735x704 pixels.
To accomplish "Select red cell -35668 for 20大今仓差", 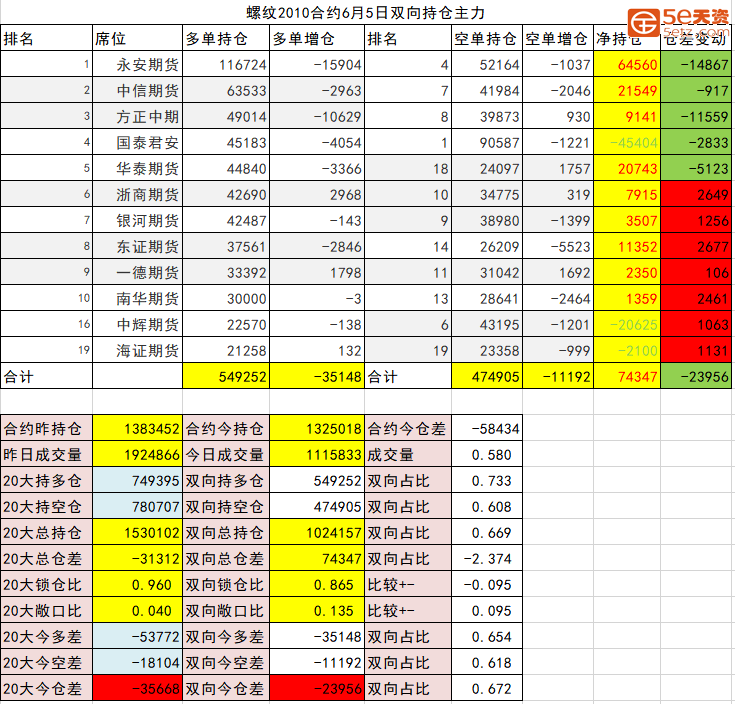I will coord(137,688).
